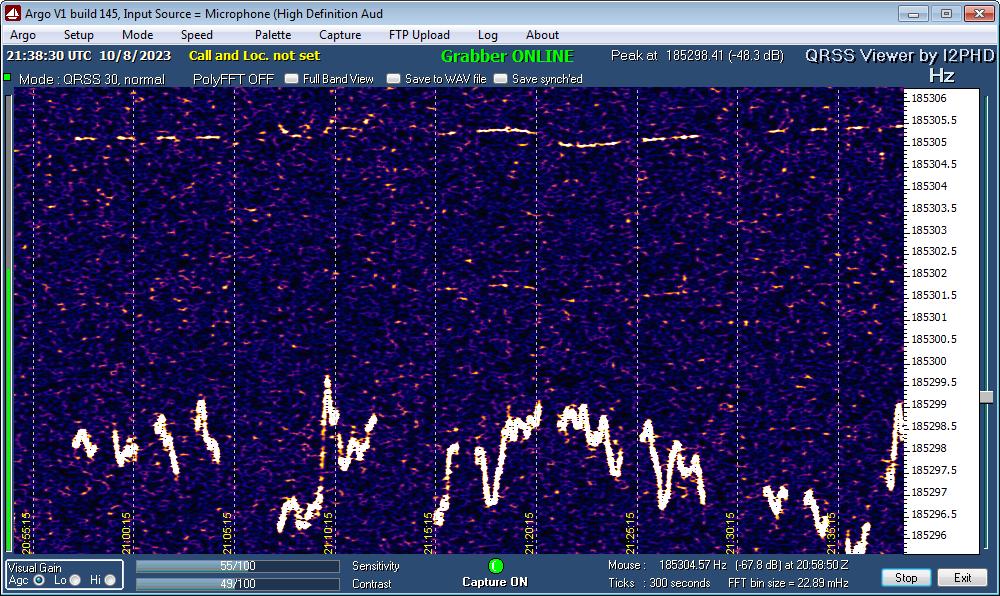Select the Agc visual gain radio button
This screenshot has width=1000, height=596.
coord(39,580)
